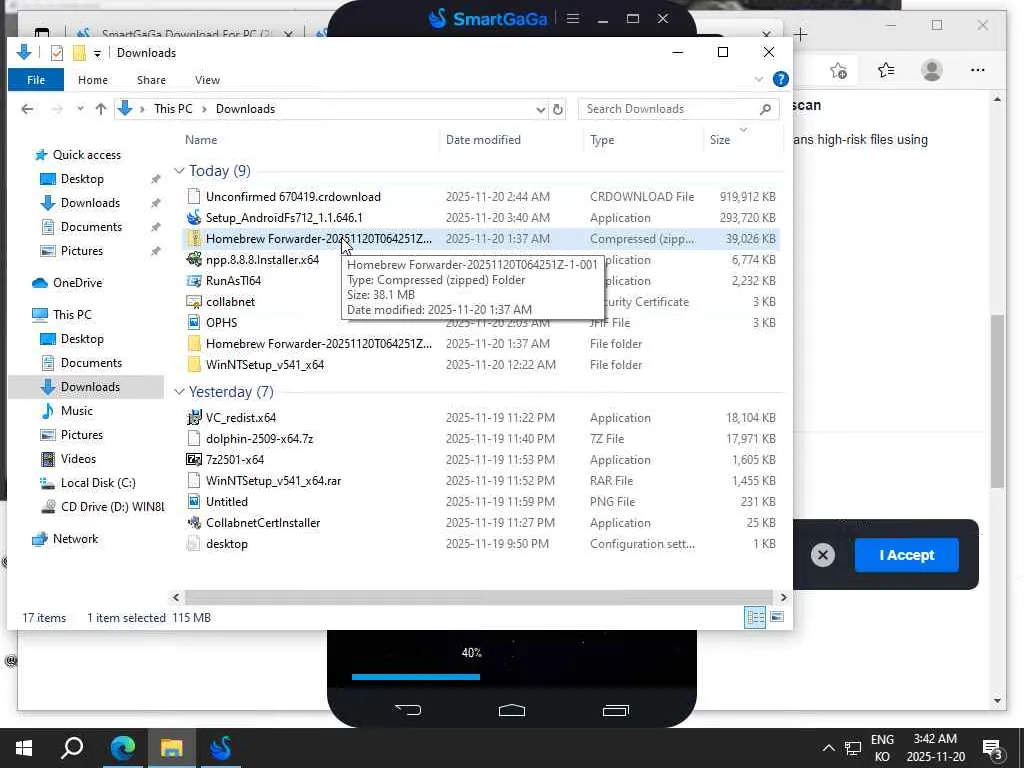
Task: Select WinNTSetup_v541_x64 folder
Action: pyautogui.click(x=264, y=365)
